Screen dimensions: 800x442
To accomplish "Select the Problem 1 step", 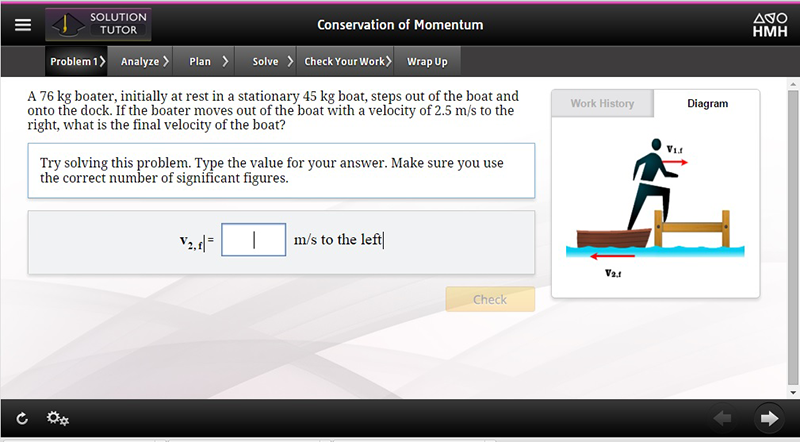I will point(77,62).
